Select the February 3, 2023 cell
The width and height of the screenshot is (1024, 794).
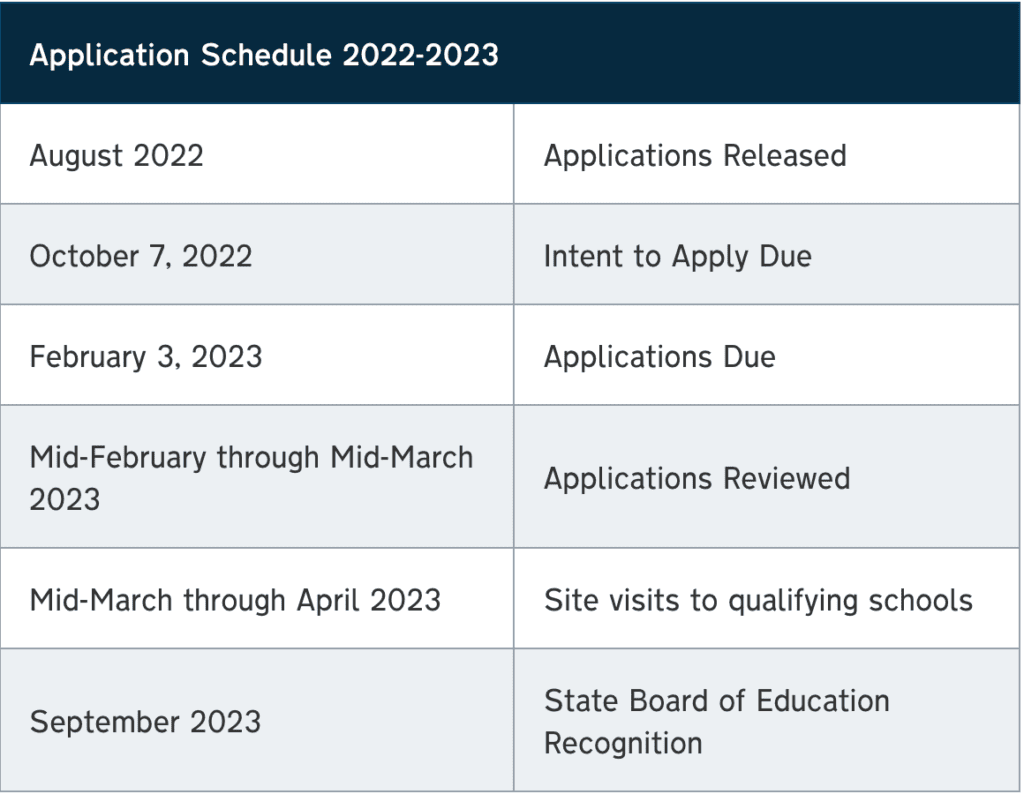click(x=257, y=355)
